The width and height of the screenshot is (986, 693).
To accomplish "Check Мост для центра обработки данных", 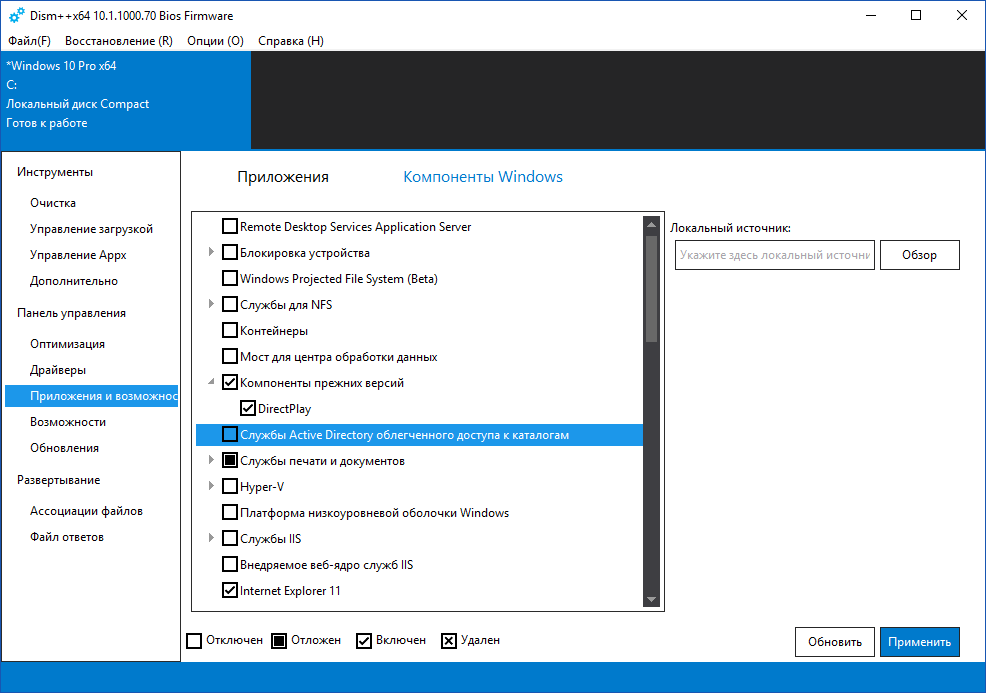I will tap(230, 357).
